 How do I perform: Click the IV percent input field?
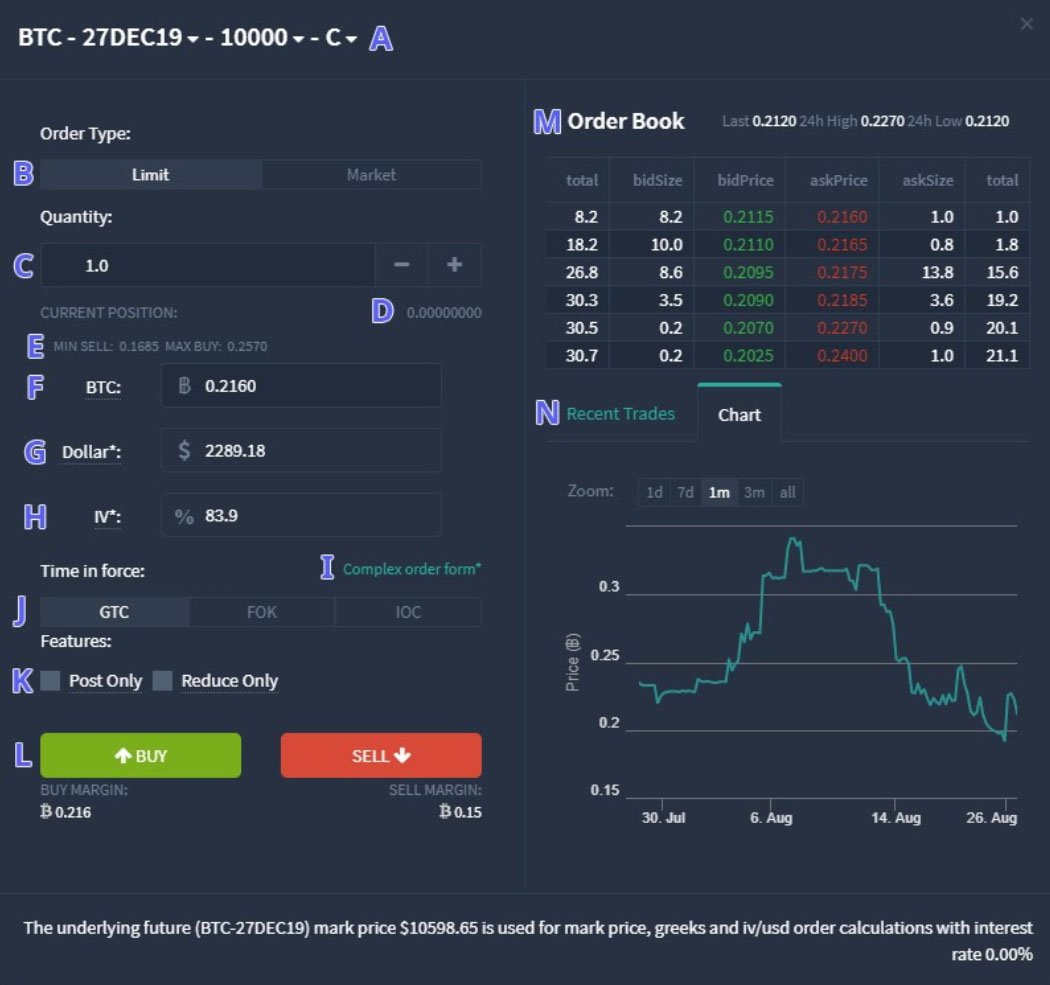pyautogui.click(x=301, y=516)
